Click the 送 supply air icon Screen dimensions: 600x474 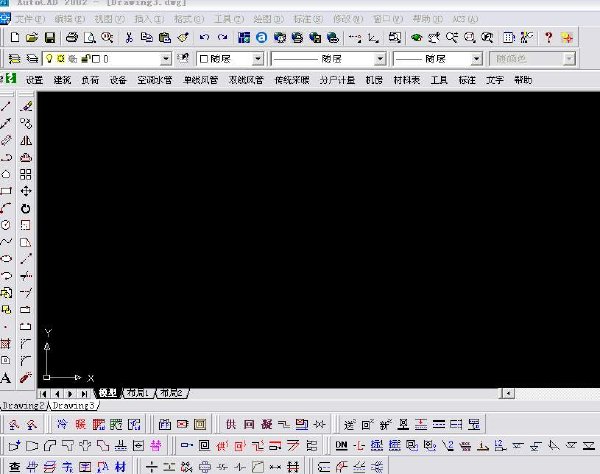pos(349,424)
